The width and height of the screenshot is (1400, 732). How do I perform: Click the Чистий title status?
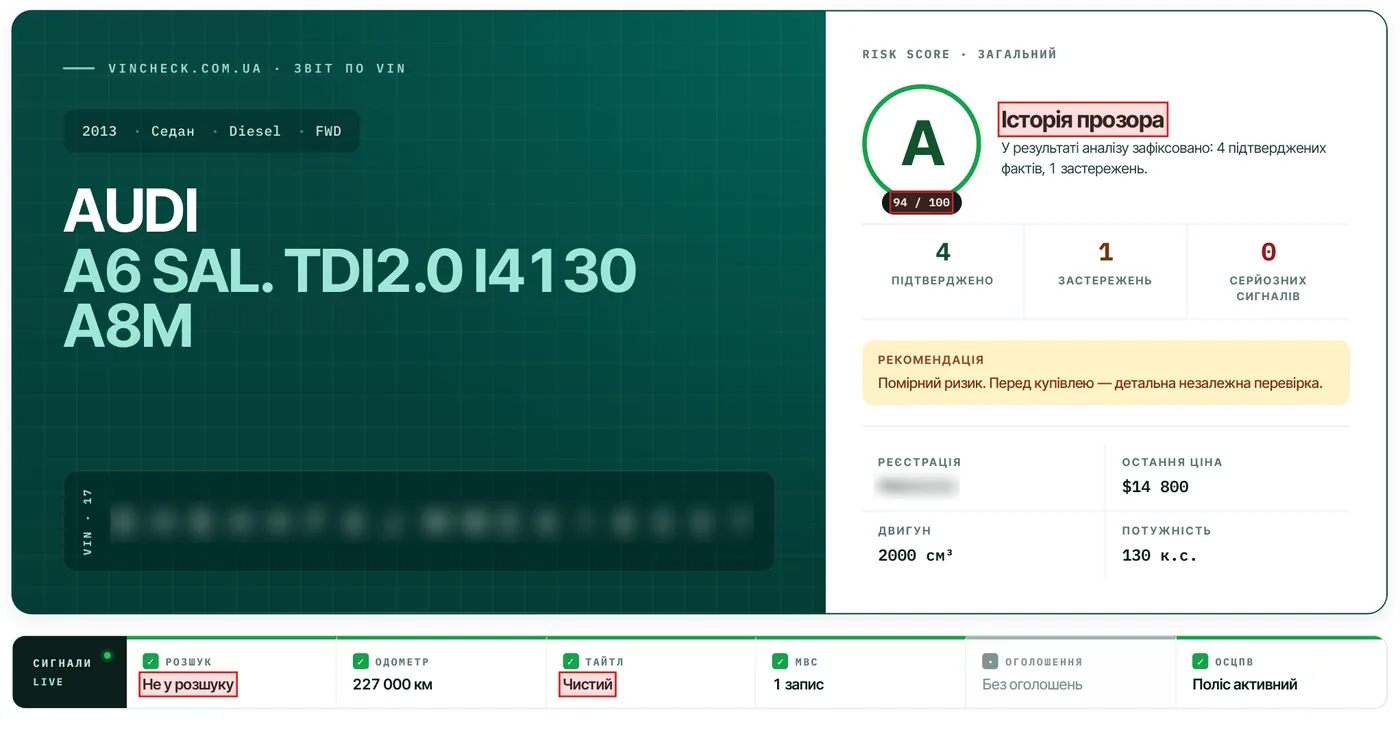tap(587, 685)
